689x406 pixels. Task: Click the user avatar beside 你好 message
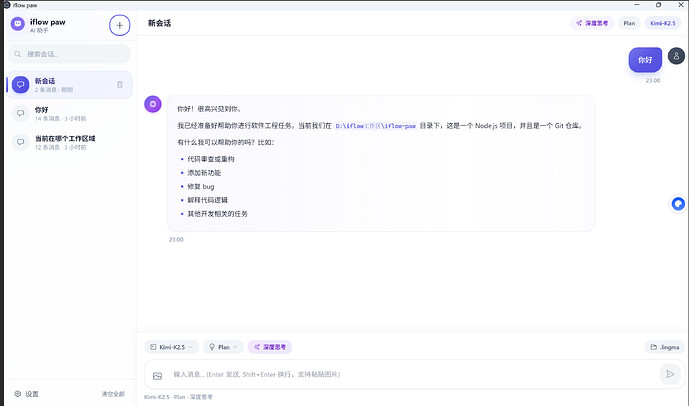click(x=675, y=60)
